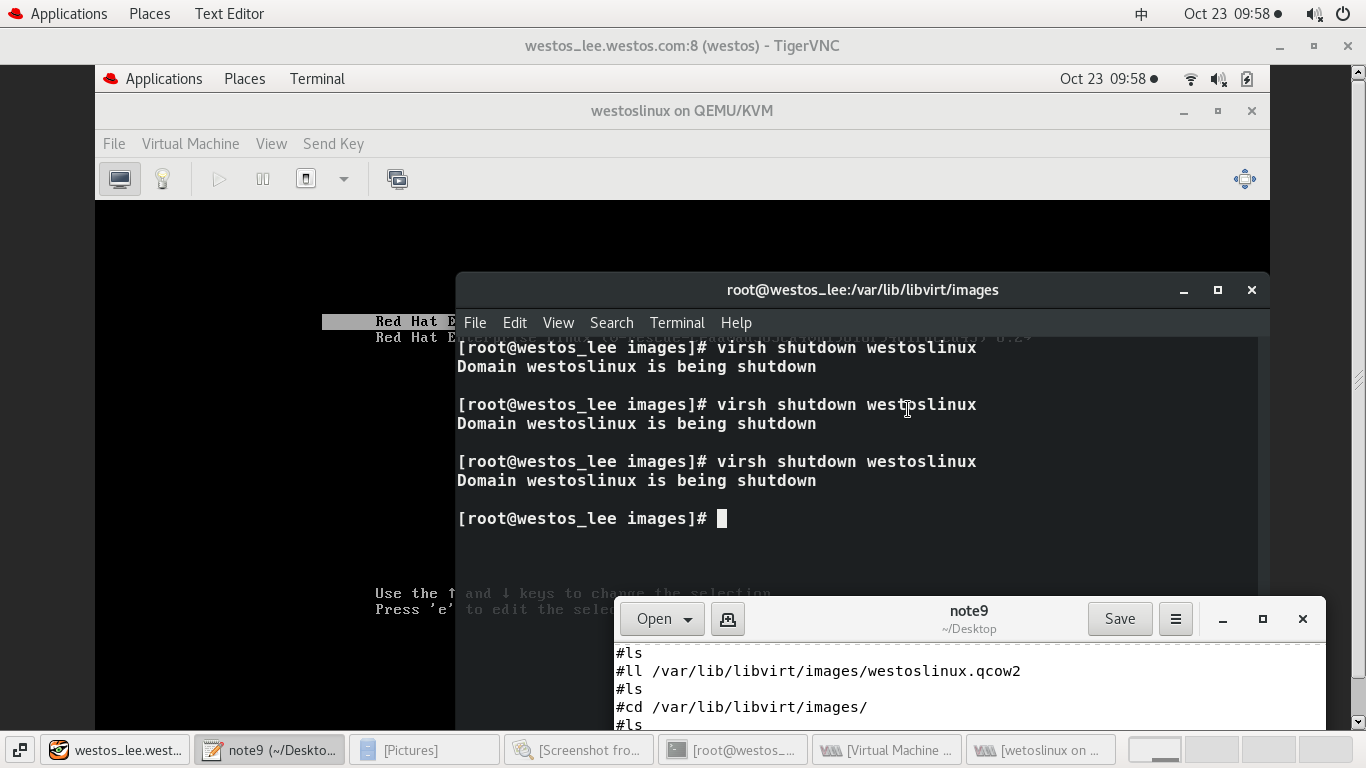Switch to westos_lee.west... taskbar window
Viewport: 1366px width, 768px height.
[116, 750]
